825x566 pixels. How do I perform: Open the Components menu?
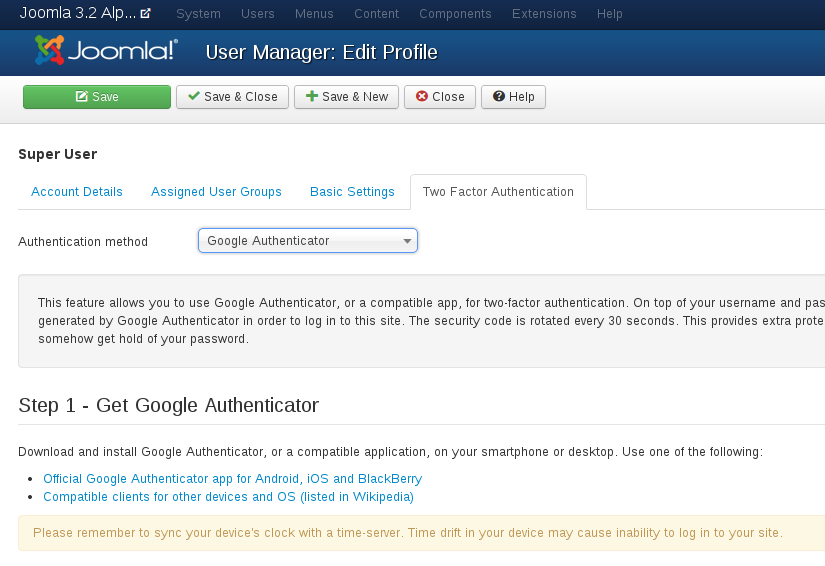(x=455, y=14)
